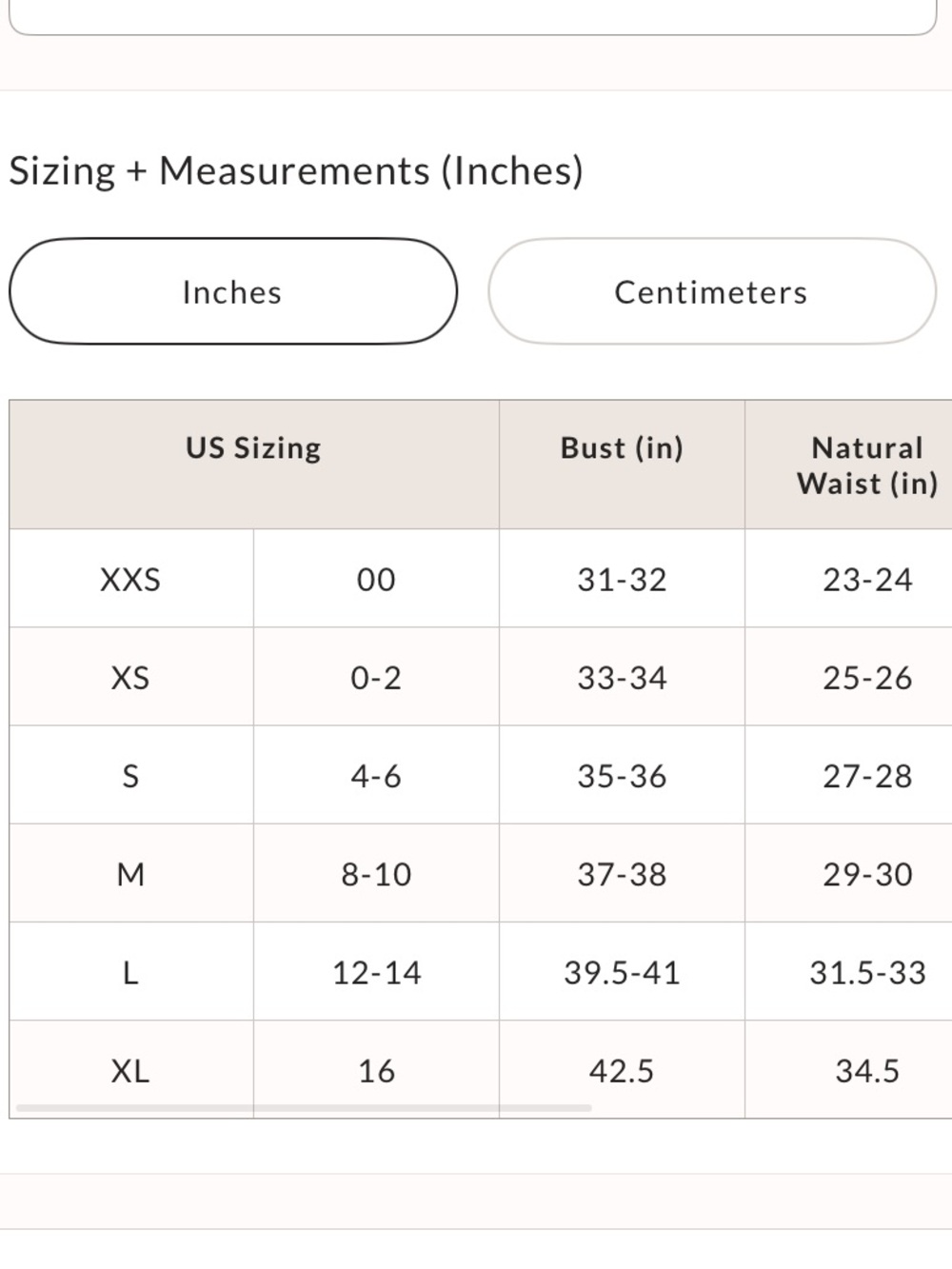Screen dimensions: 952x1269
Task: Click the XS size row label
Action: coord(131,677)
